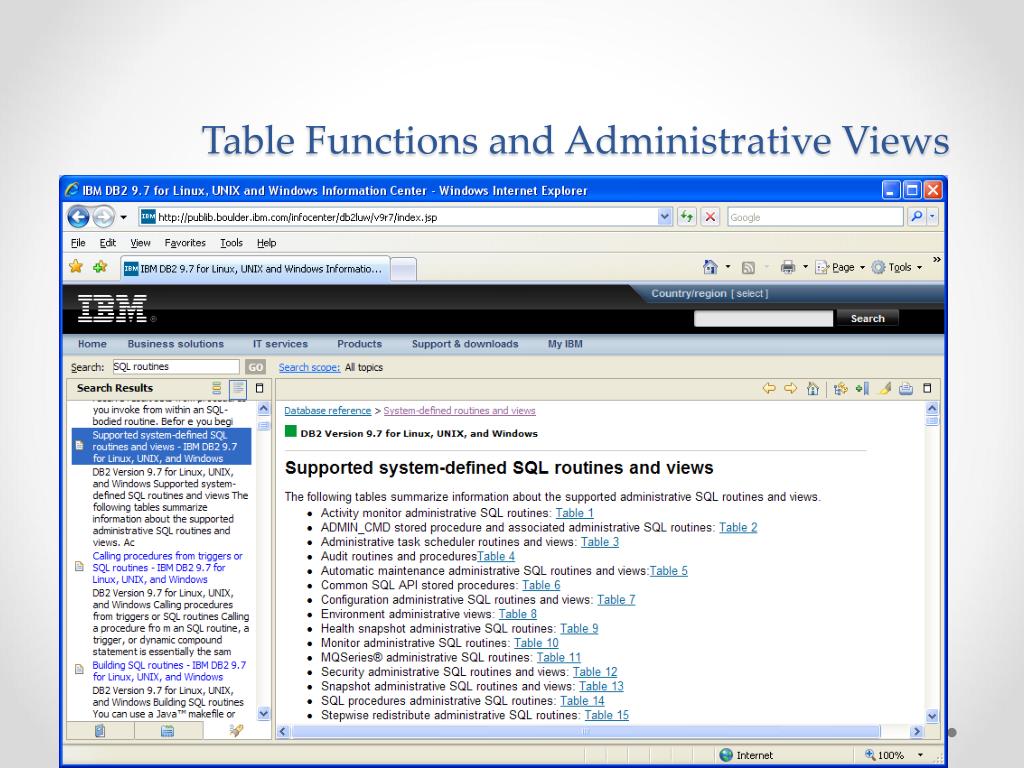Screen dimensions: 1024x768
Task: Select the IBM DB2 9.7 browser tab
Action: pyautogui.click(x=255, y=268)
